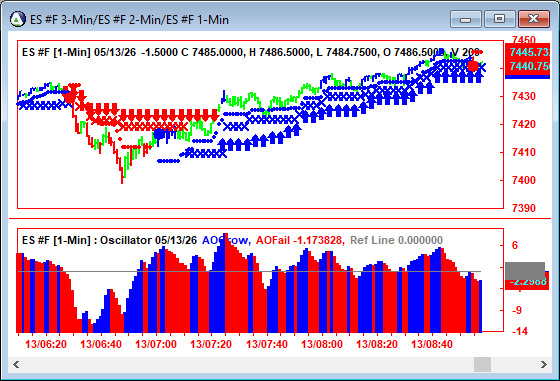The width and height of the screenshot is (560, 381).
Task: Click the 13/07:40 time axis label
Action: 267,345
